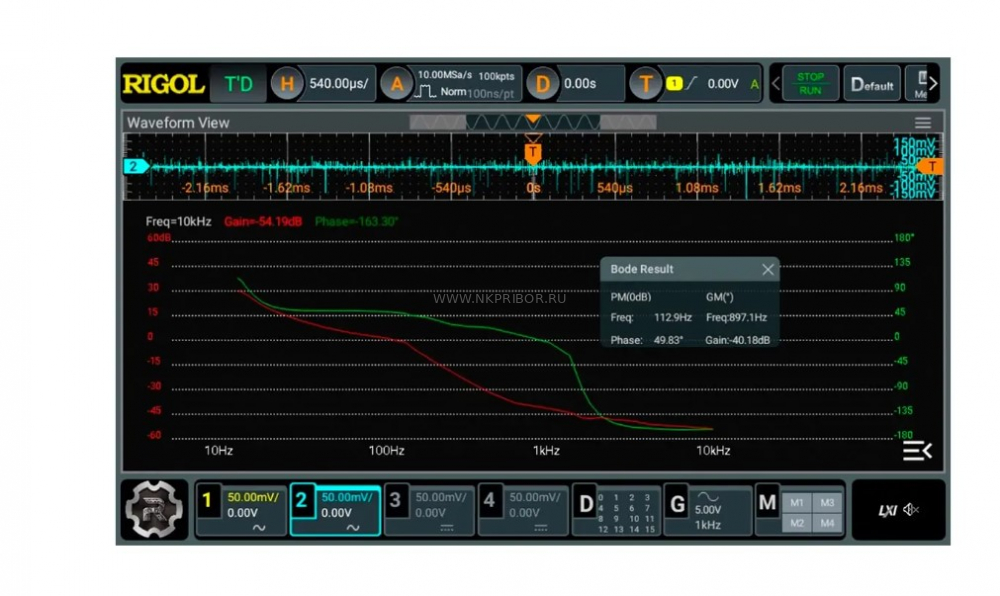The image size is (1000, 596).
Task: Open the M math operations panel
Action: (767, 503)
